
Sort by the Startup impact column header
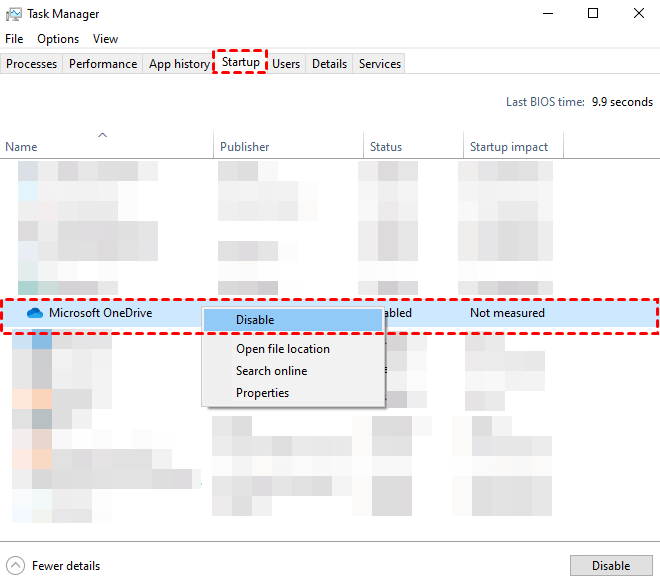[513, 146]
